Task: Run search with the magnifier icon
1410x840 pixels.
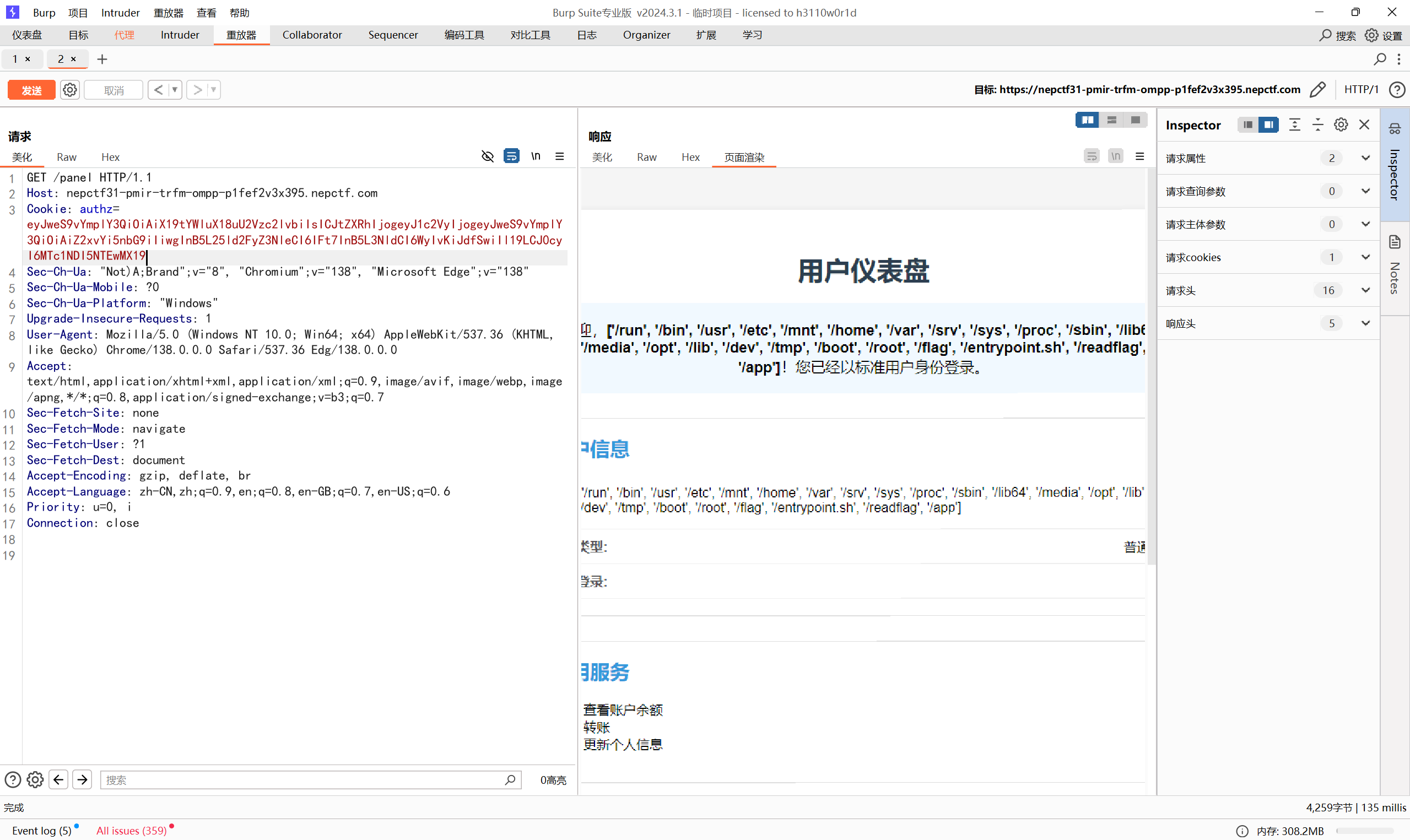Action: pyautogui.click(x=510, y=779)
